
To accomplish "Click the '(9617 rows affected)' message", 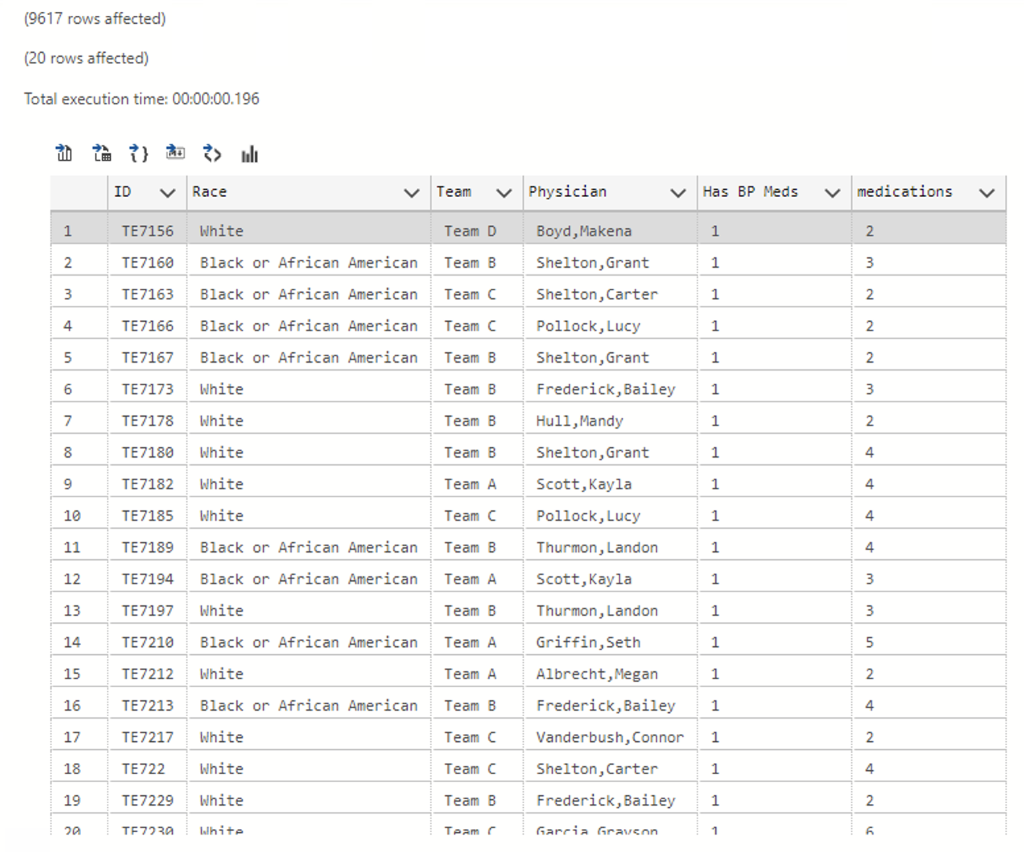I will pos(95,19).
